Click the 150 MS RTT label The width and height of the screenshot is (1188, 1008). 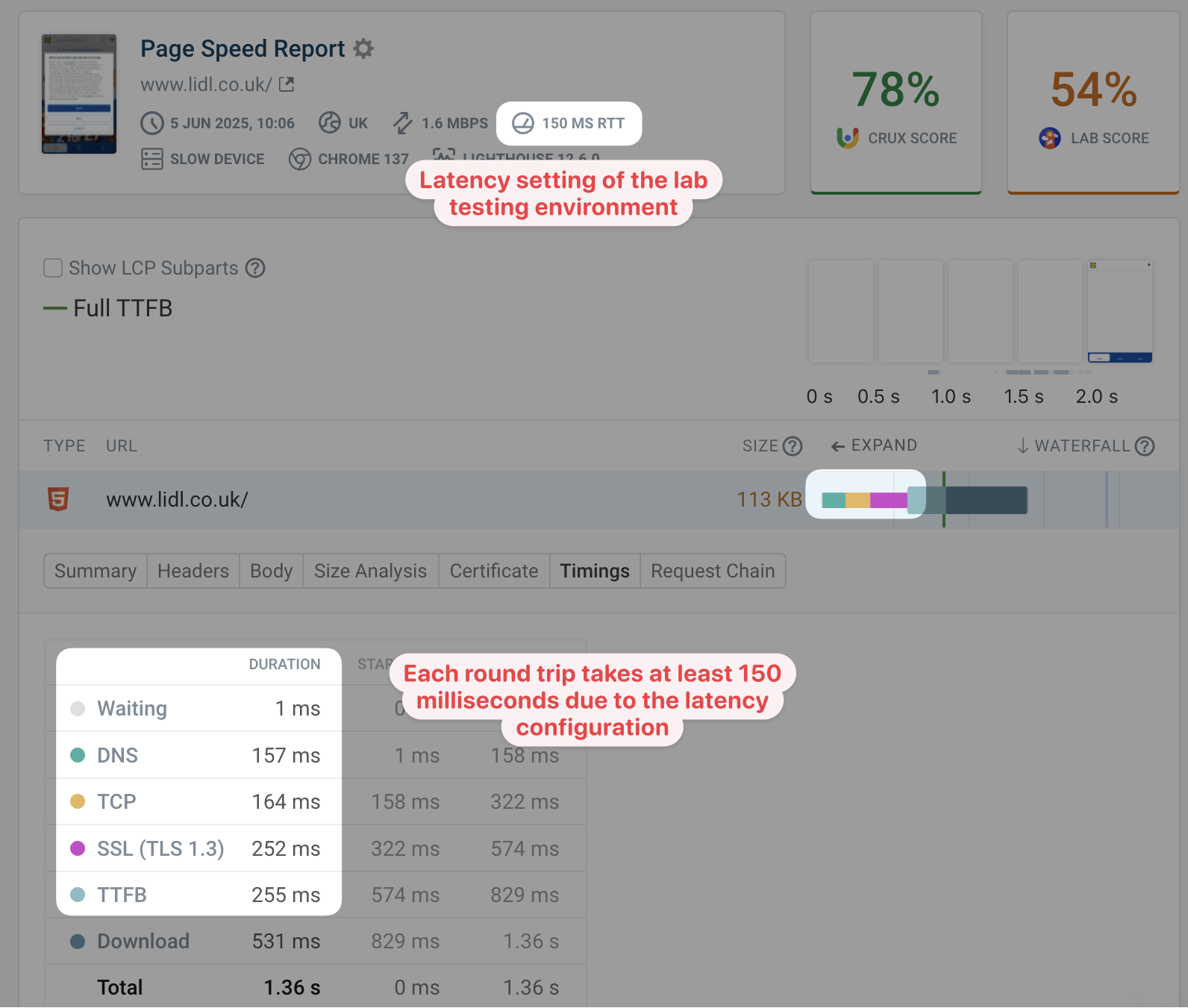584,123
